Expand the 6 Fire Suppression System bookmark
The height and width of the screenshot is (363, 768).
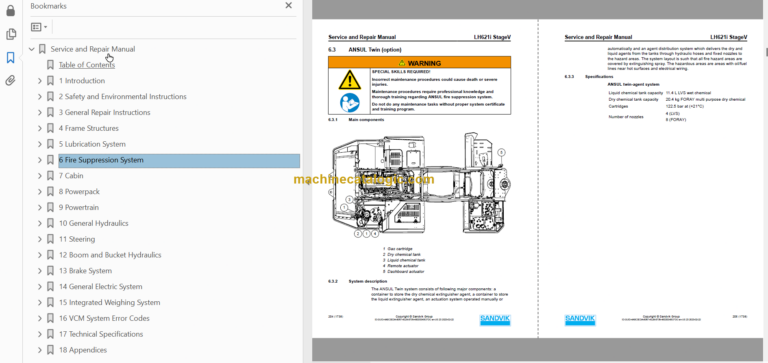pyautogui.click(x=40, y=160)
